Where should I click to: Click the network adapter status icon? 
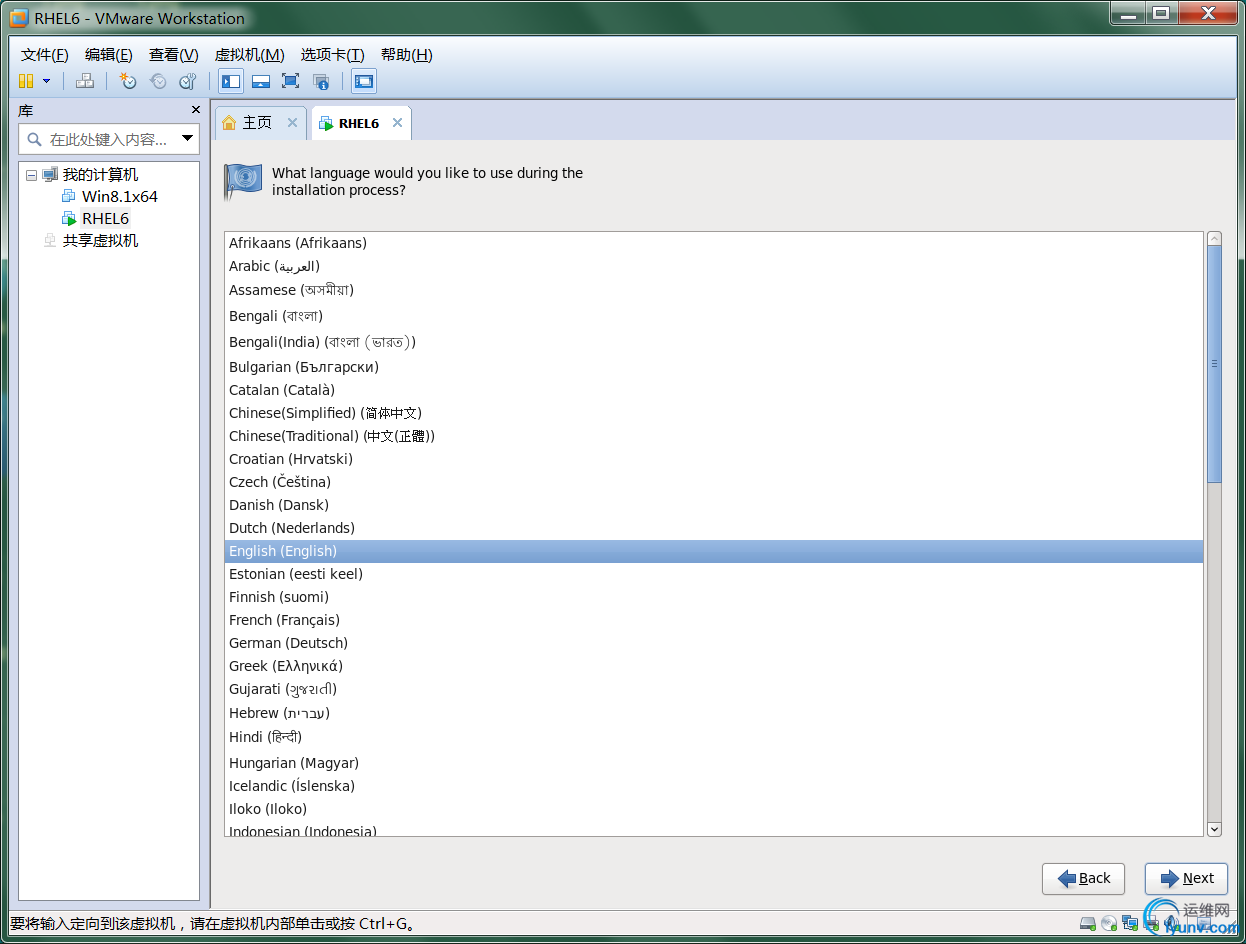coord(1130,923)
